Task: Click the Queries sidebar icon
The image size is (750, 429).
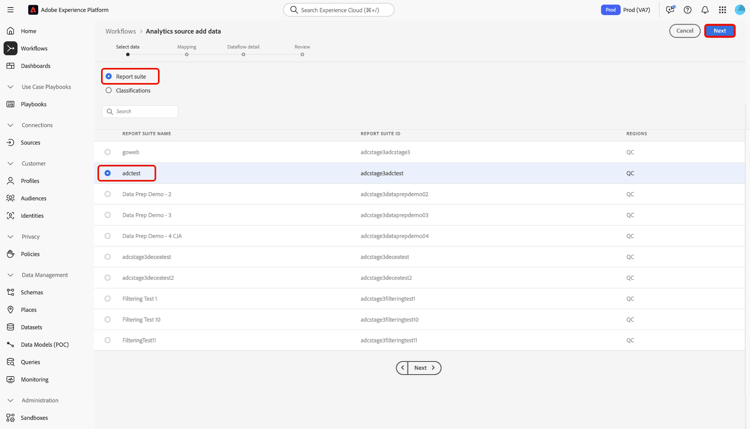Action: pyautogui.click(x=11, y=362)
